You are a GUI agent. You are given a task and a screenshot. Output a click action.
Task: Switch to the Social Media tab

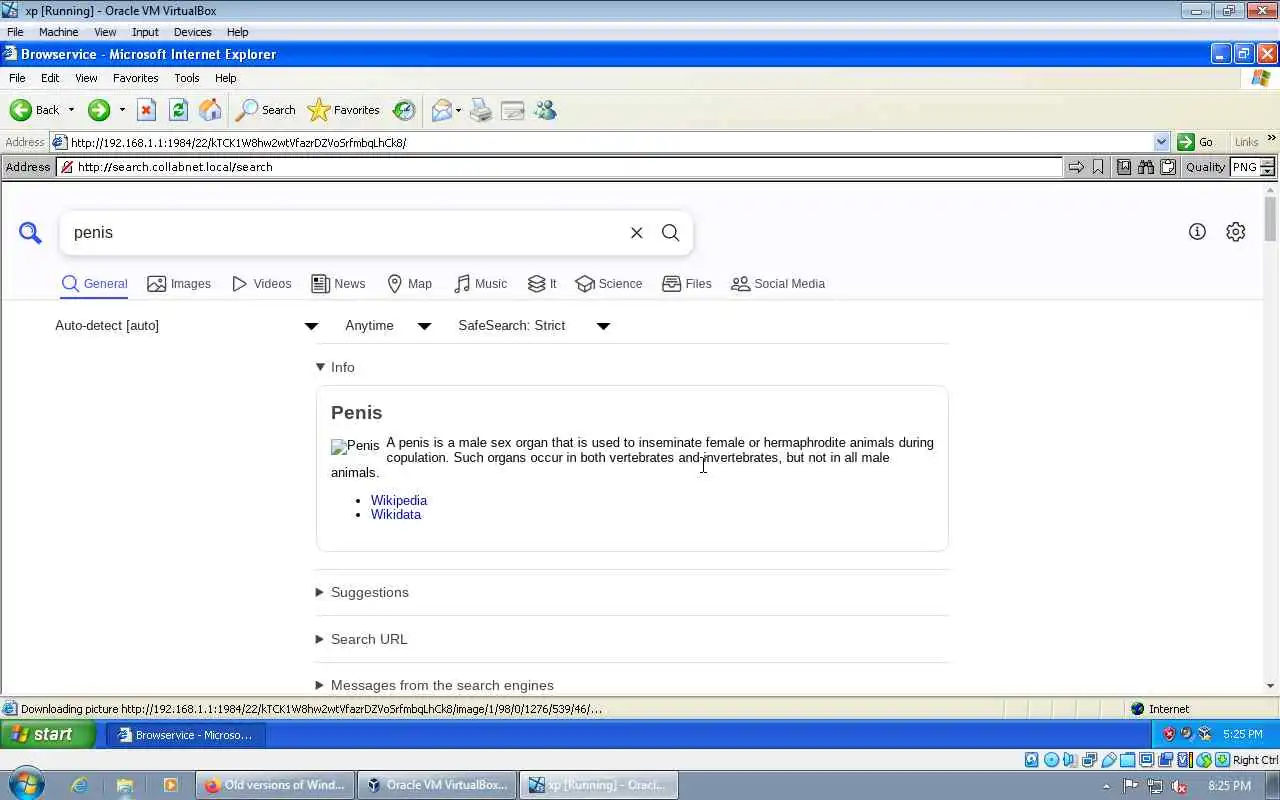coord(778,284)
